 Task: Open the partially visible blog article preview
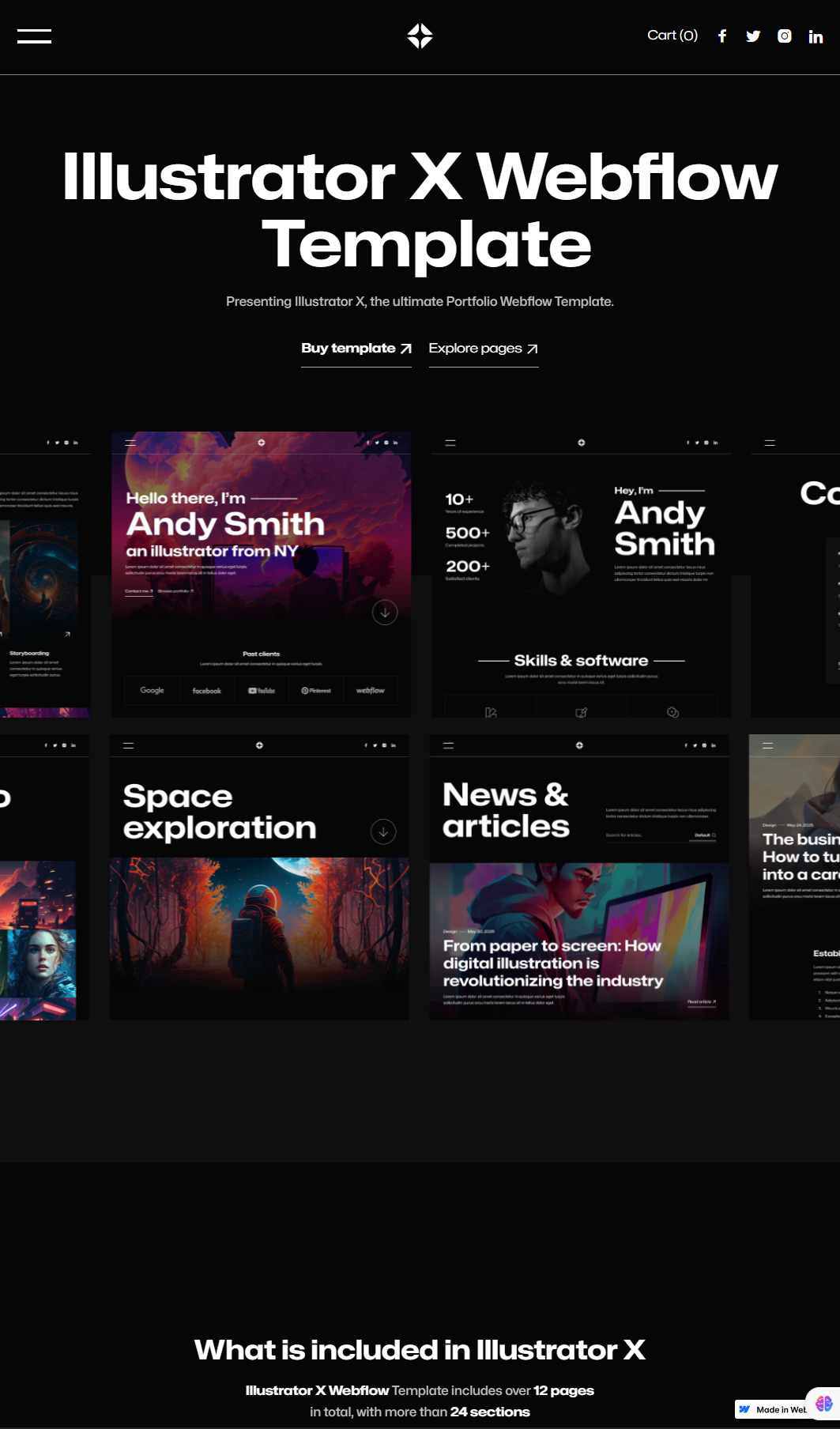pos(794,877)
